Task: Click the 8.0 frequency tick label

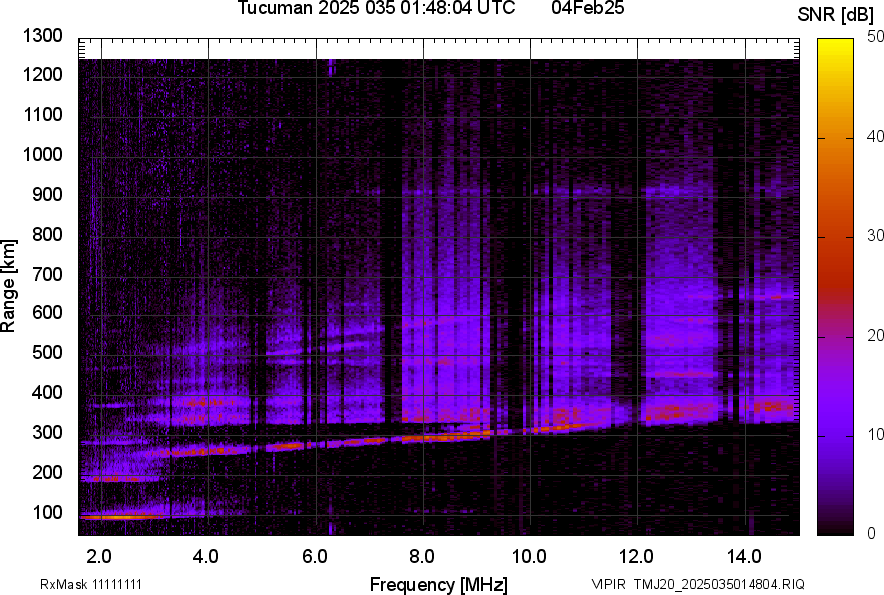Action: tap(422, 556)
